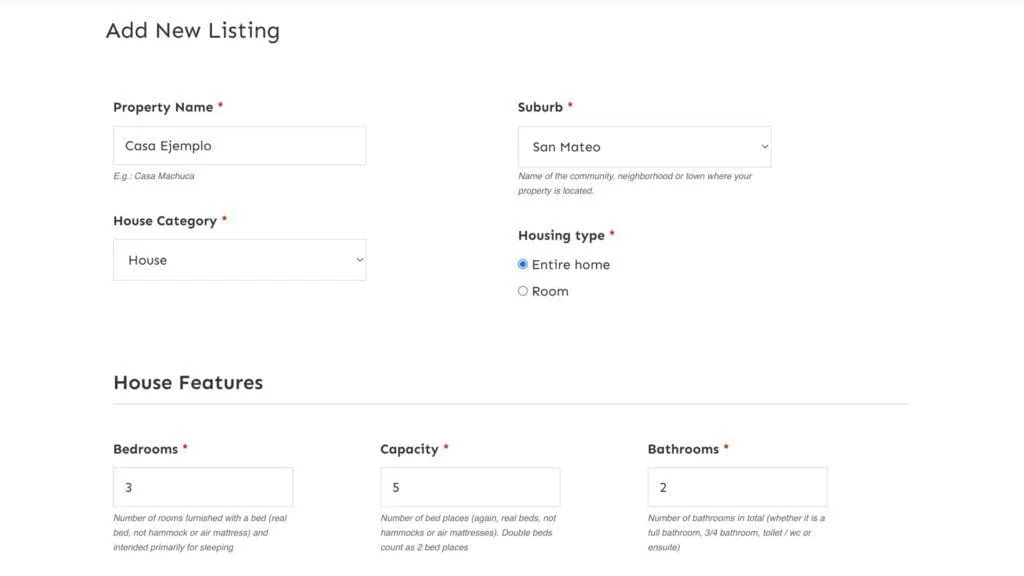
Task: Click the Entire home label text
Action: tap(571, 264)
